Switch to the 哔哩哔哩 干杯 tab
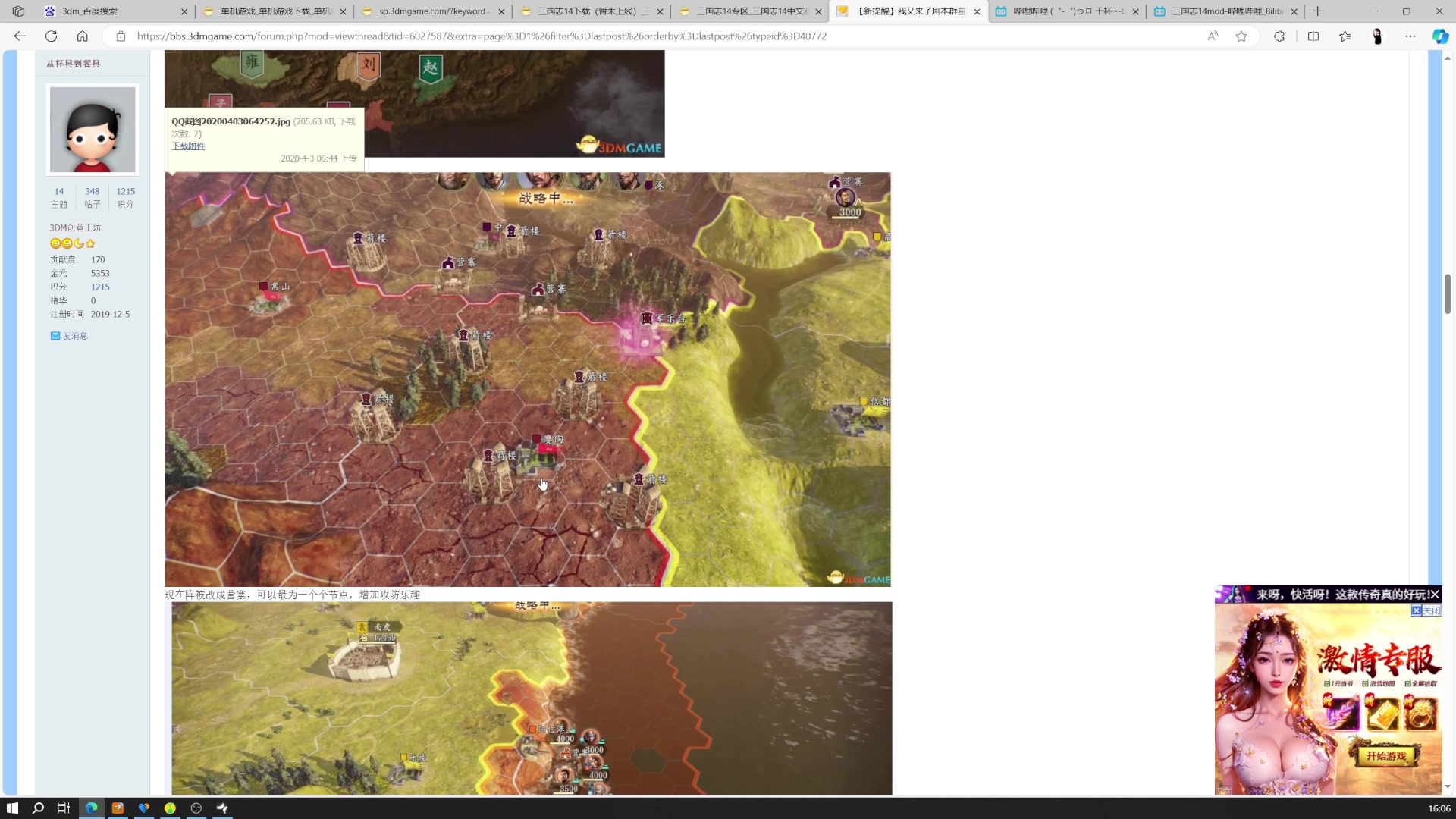Screen dimensions: 1456x819 [x=1068, y=11]
